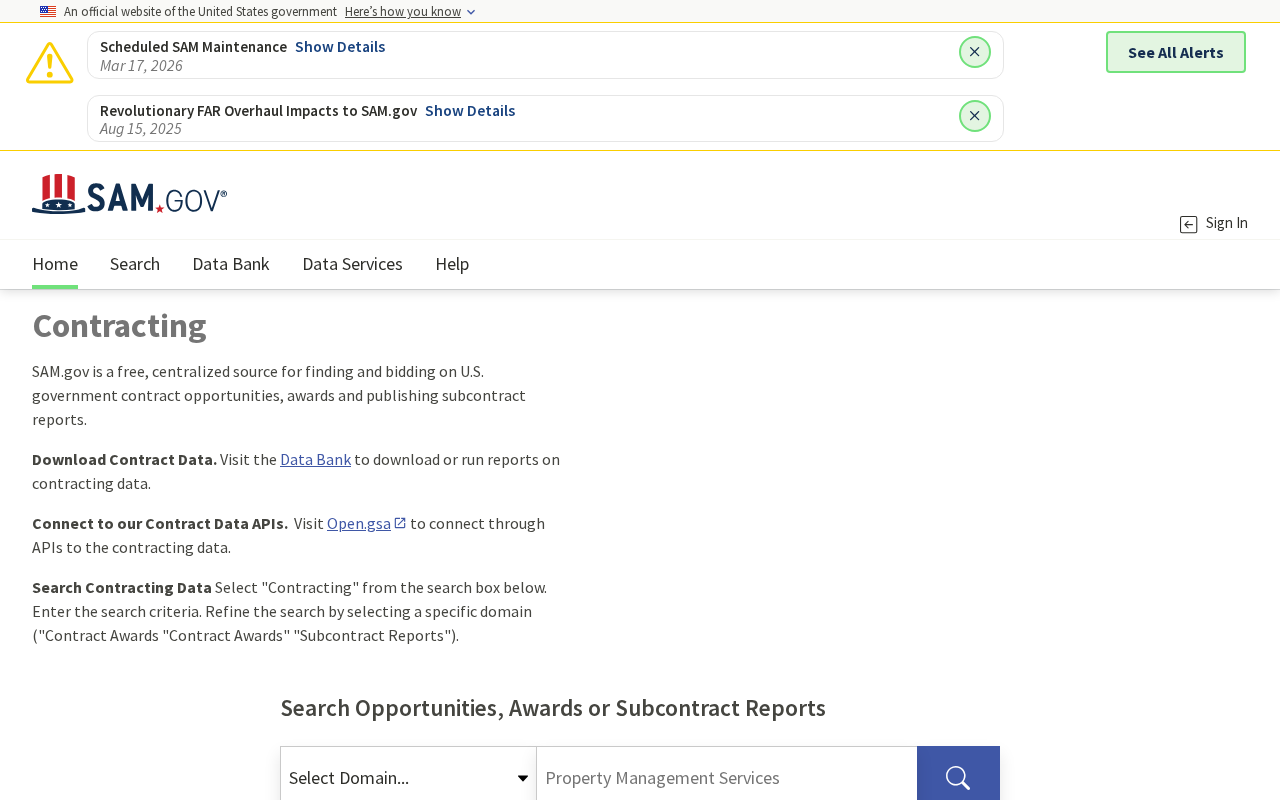
Task: Show Details for Scheduled SAM Maintenance
Action: coord(340,47)
